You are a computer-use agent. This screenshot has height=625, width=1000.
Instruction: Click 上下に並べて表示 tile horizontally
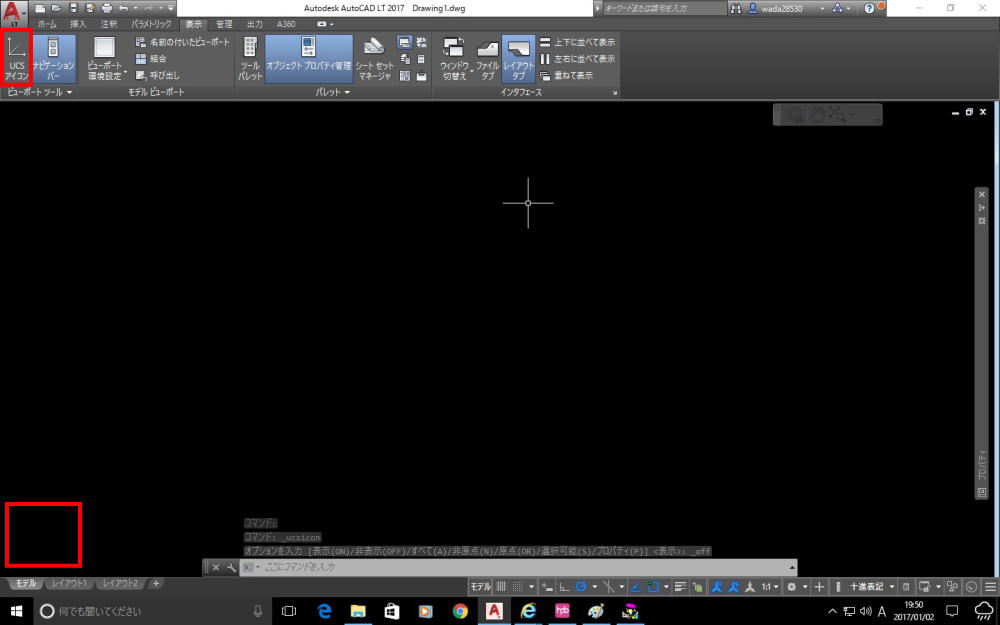click(x=577, y=42)
